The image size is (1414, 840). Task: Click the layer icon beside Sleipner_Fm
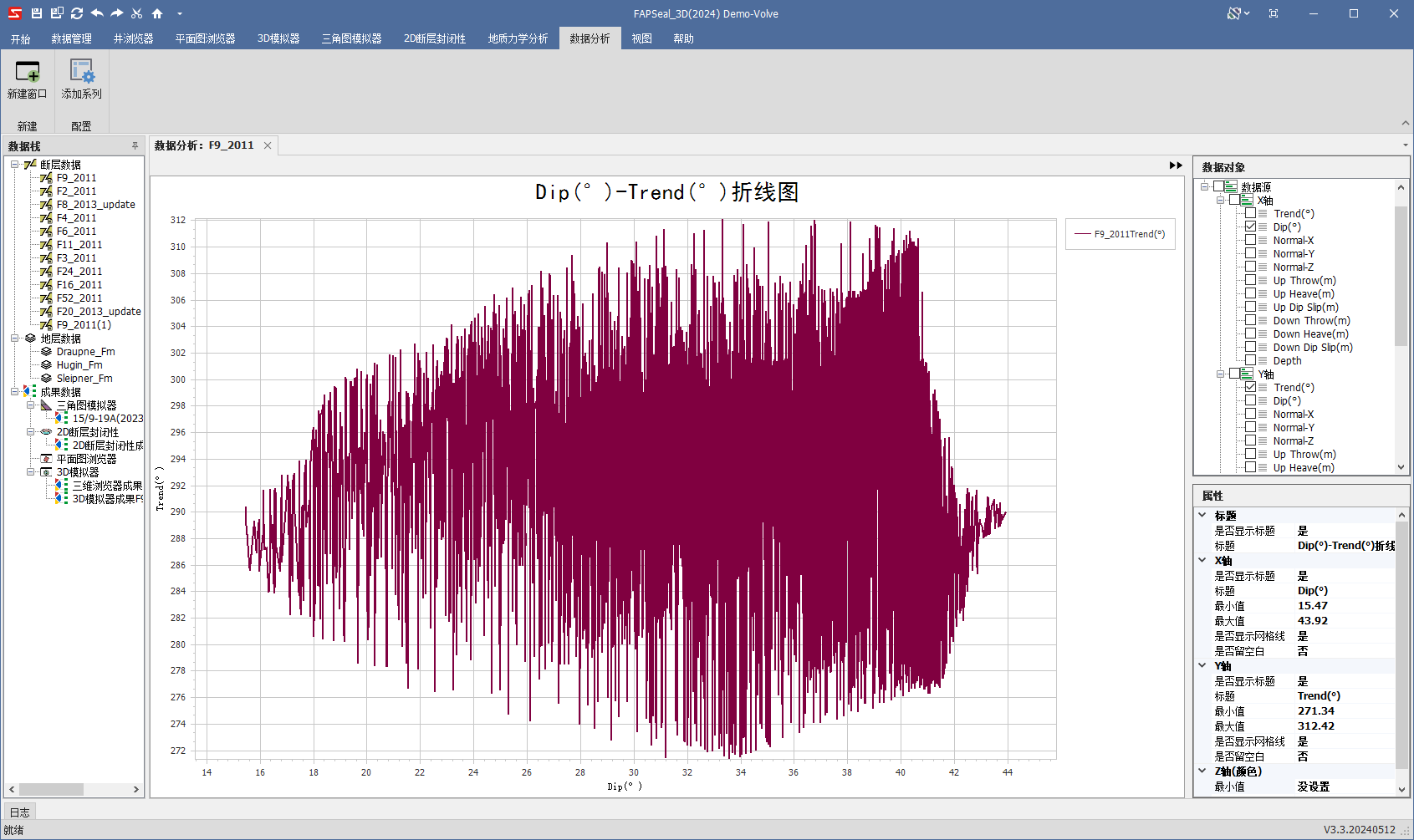tap(46, 379)
